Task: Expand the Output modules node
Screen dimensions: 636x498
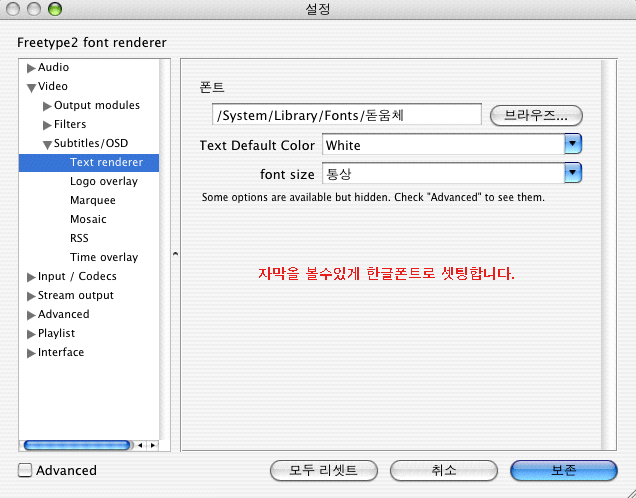Action: tap(47, 106)
